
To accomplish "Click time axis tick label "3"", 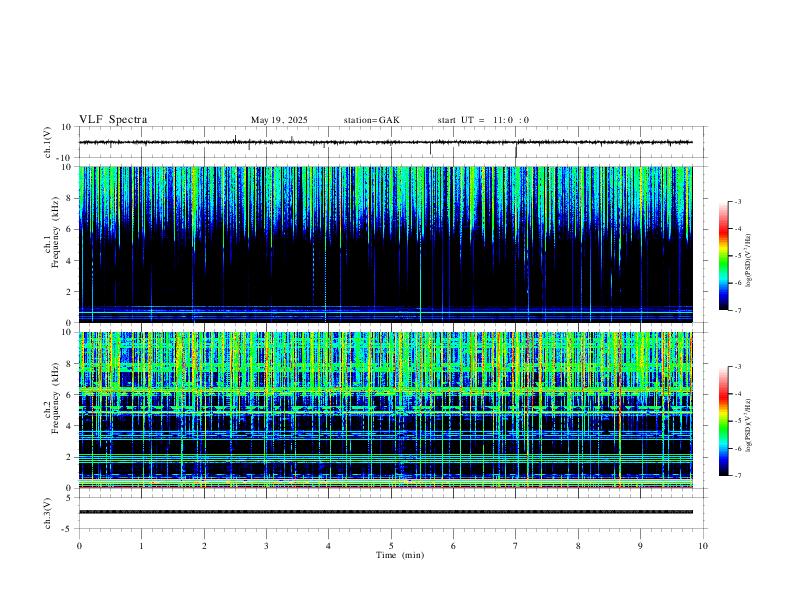I will pyautogui.click(x=266, y=546).
